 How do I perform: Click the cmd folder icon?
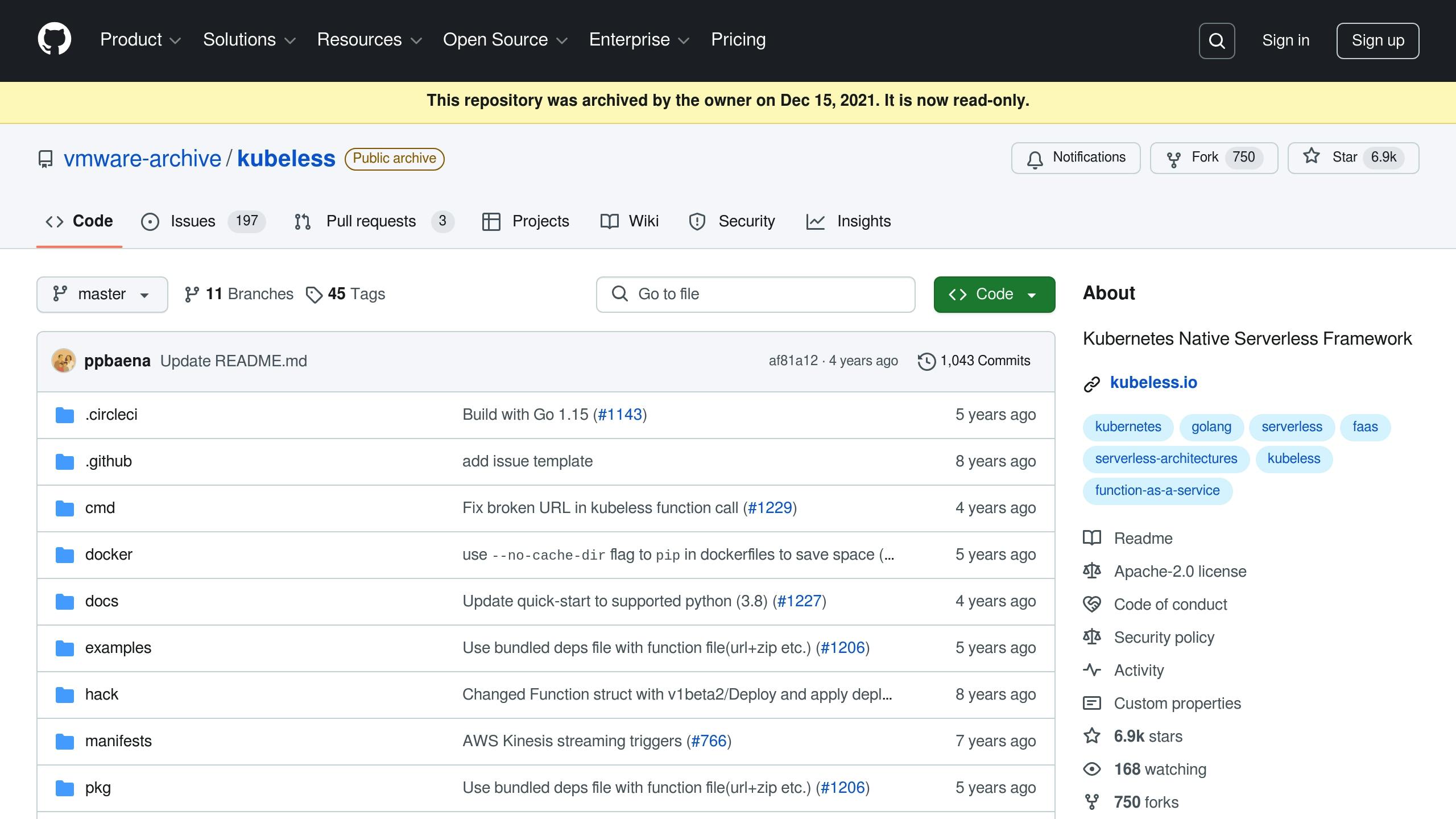pos(65,508)
